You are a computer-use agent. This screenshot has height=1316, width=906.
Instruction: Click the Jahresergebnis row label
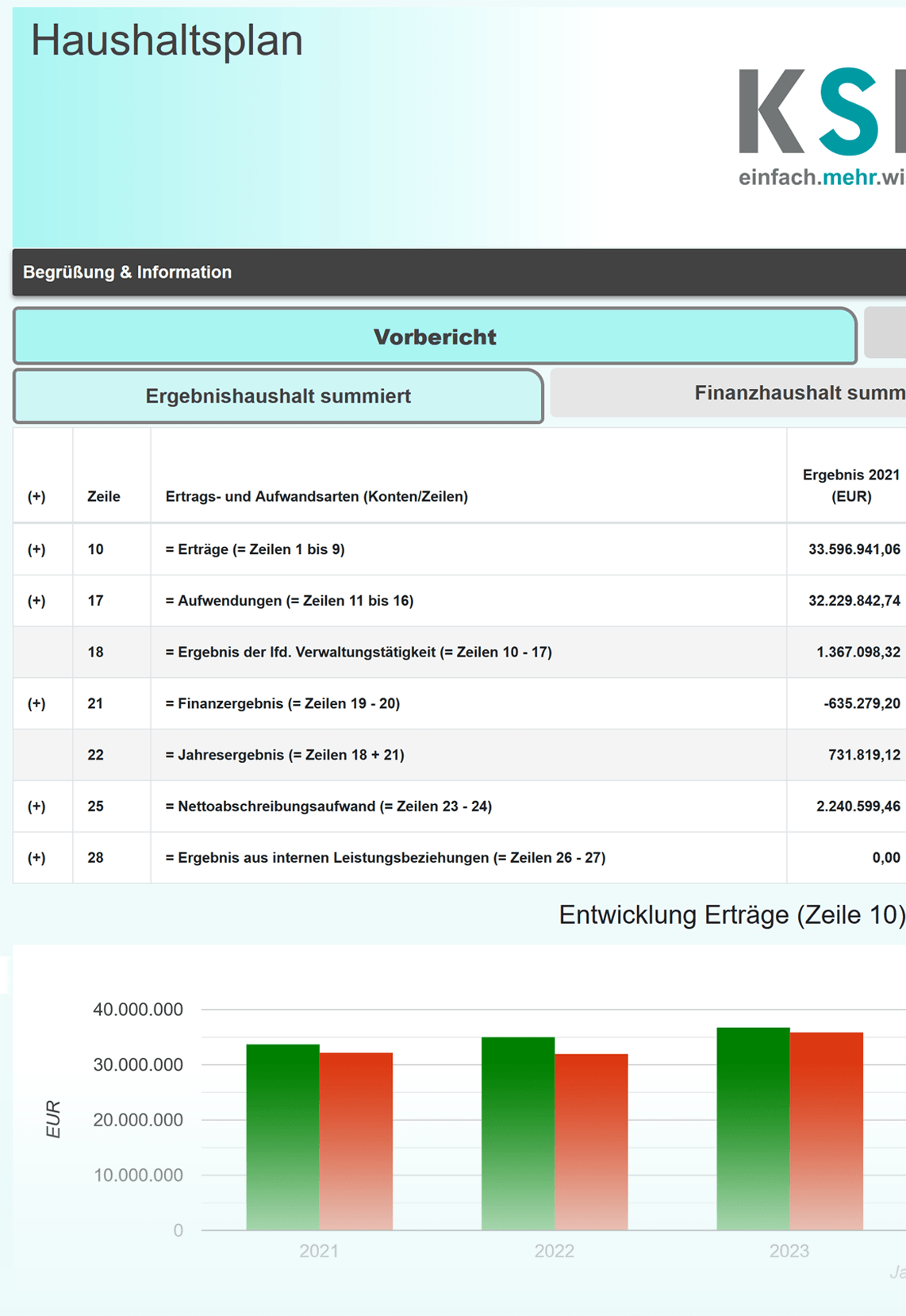pos(285,755)
